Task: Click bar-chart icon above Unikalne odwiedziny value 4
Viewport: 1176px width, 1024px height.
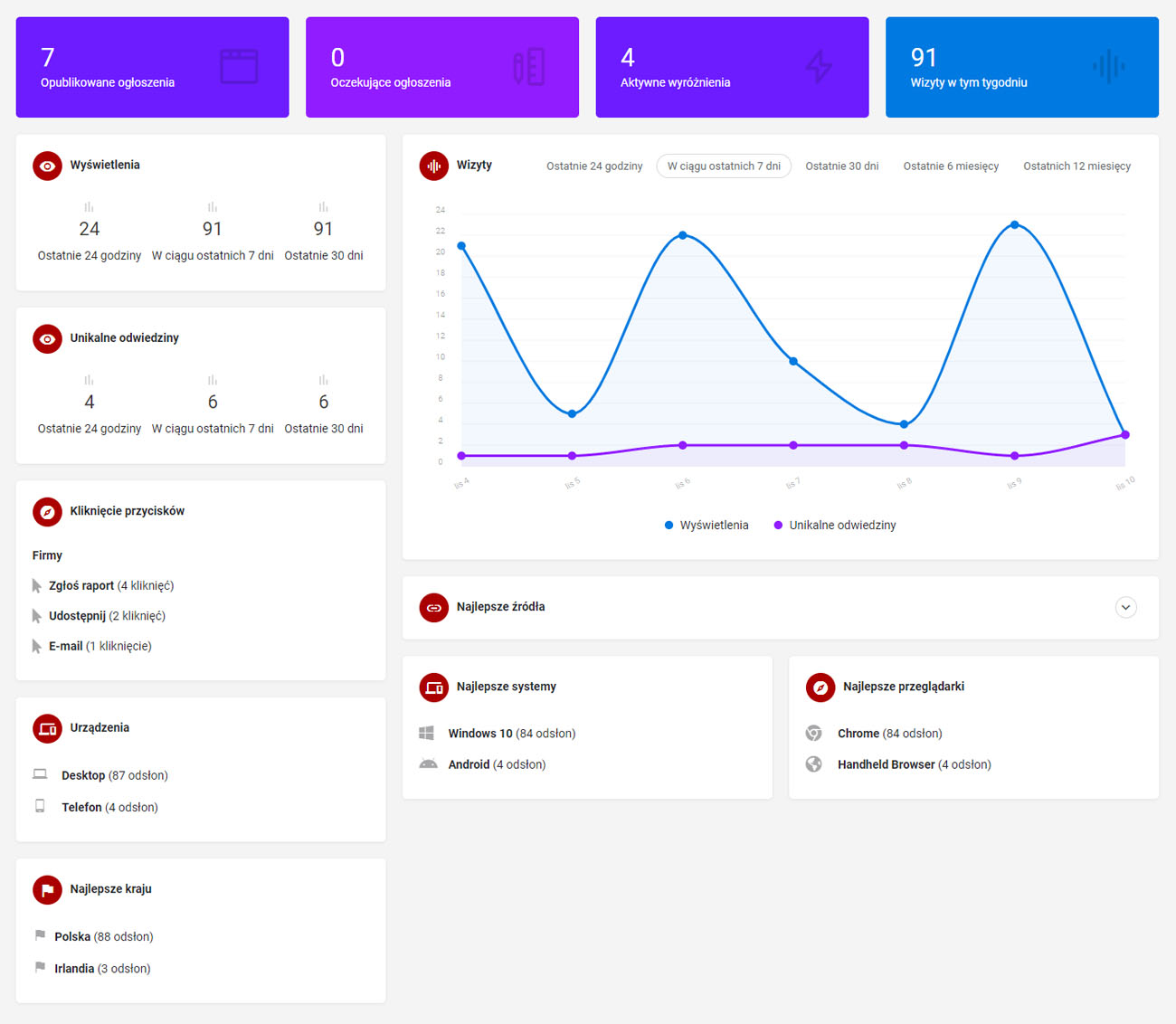Action: click(89, 380)
